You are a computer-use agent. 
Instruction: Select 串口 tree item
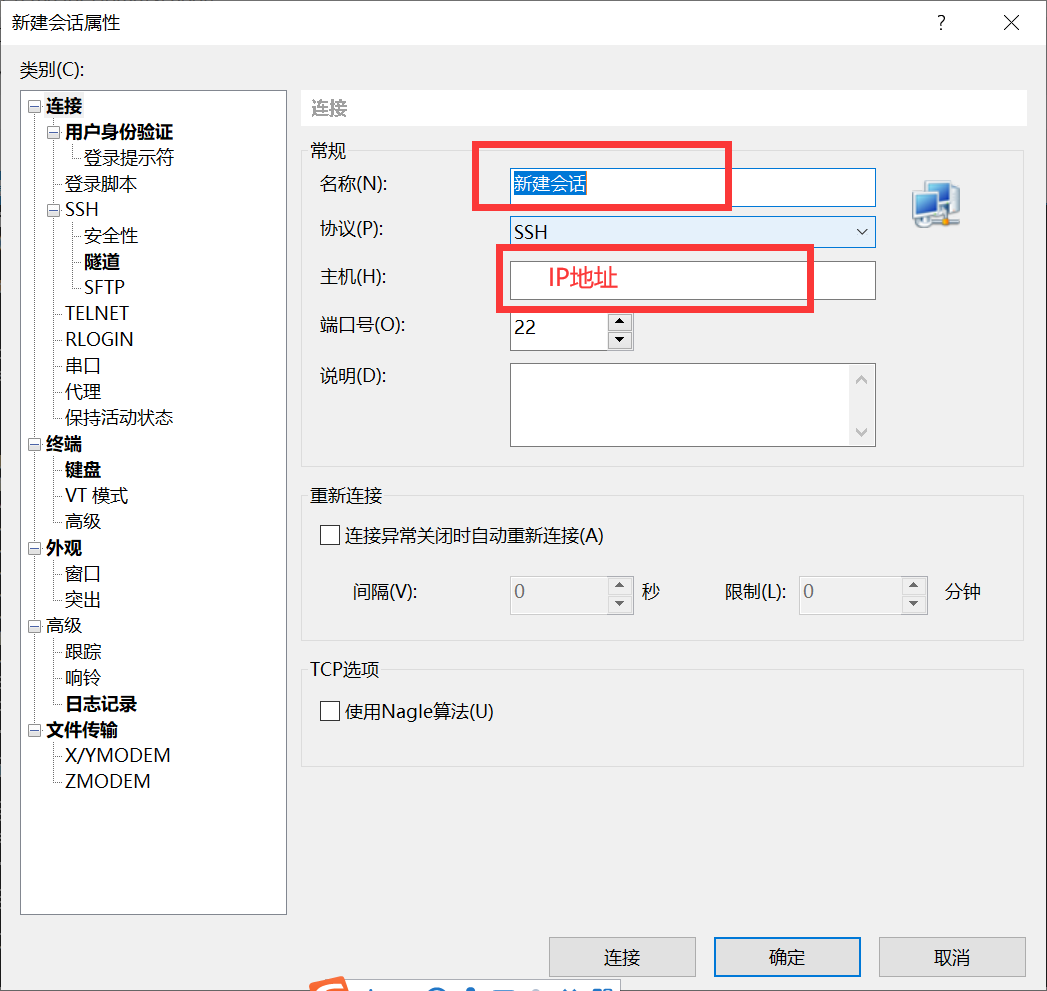pos(83,366)
